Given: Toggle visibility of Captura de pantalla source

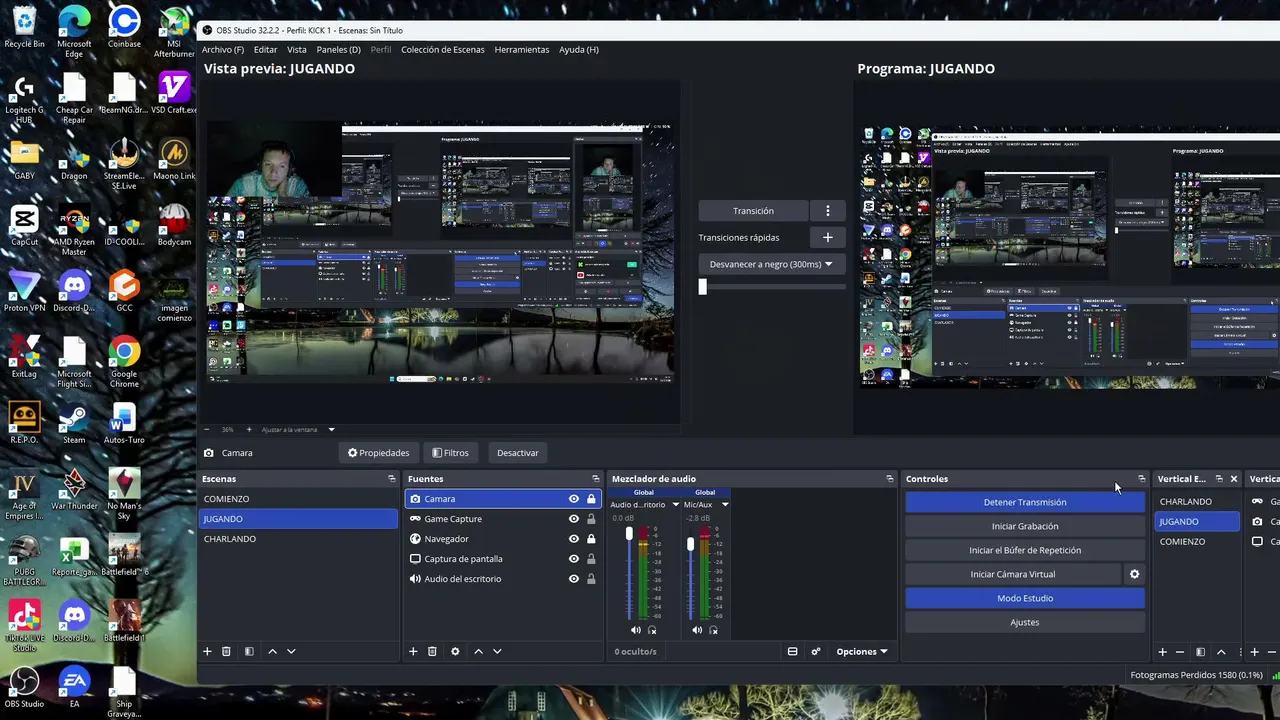Looking at the screenshot, I should tap(574, 559).
